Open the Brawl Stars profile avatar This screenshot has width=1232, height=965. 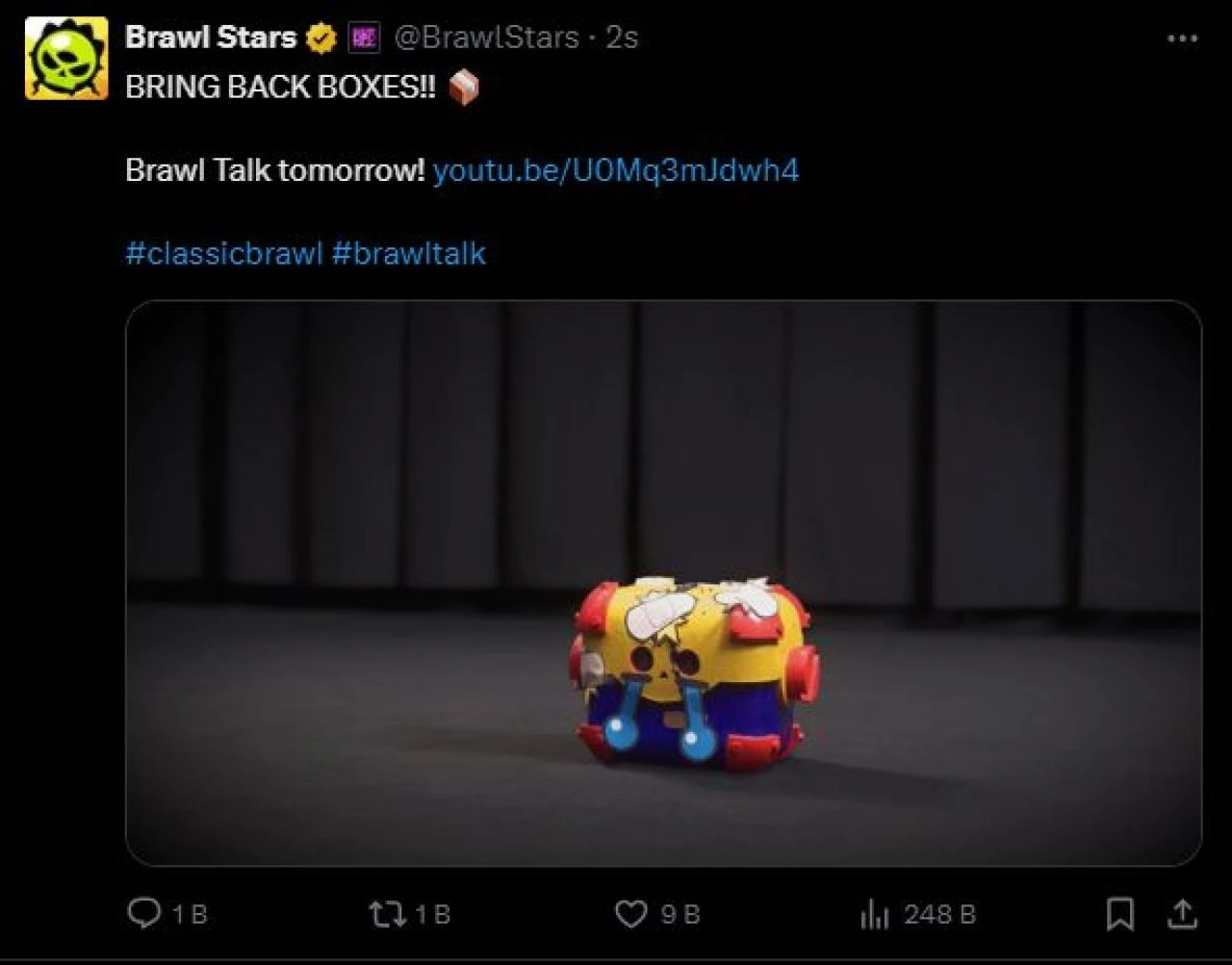coord(65,58)
